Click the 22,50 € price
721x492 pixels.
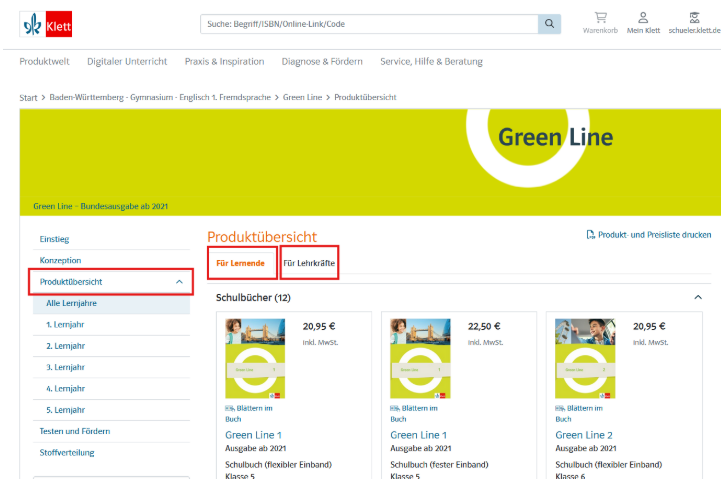[484, 326]
